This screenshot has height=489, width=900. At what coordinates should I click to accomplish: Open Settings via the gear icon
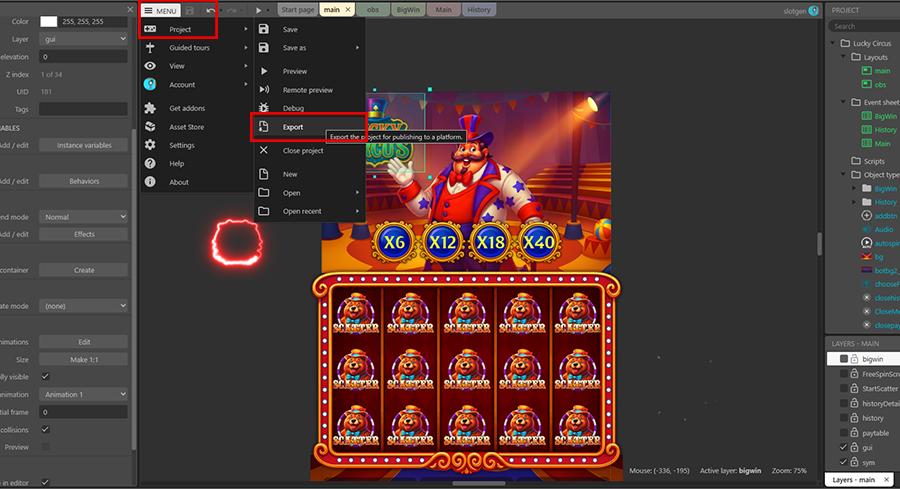click(x=150, y=145)
